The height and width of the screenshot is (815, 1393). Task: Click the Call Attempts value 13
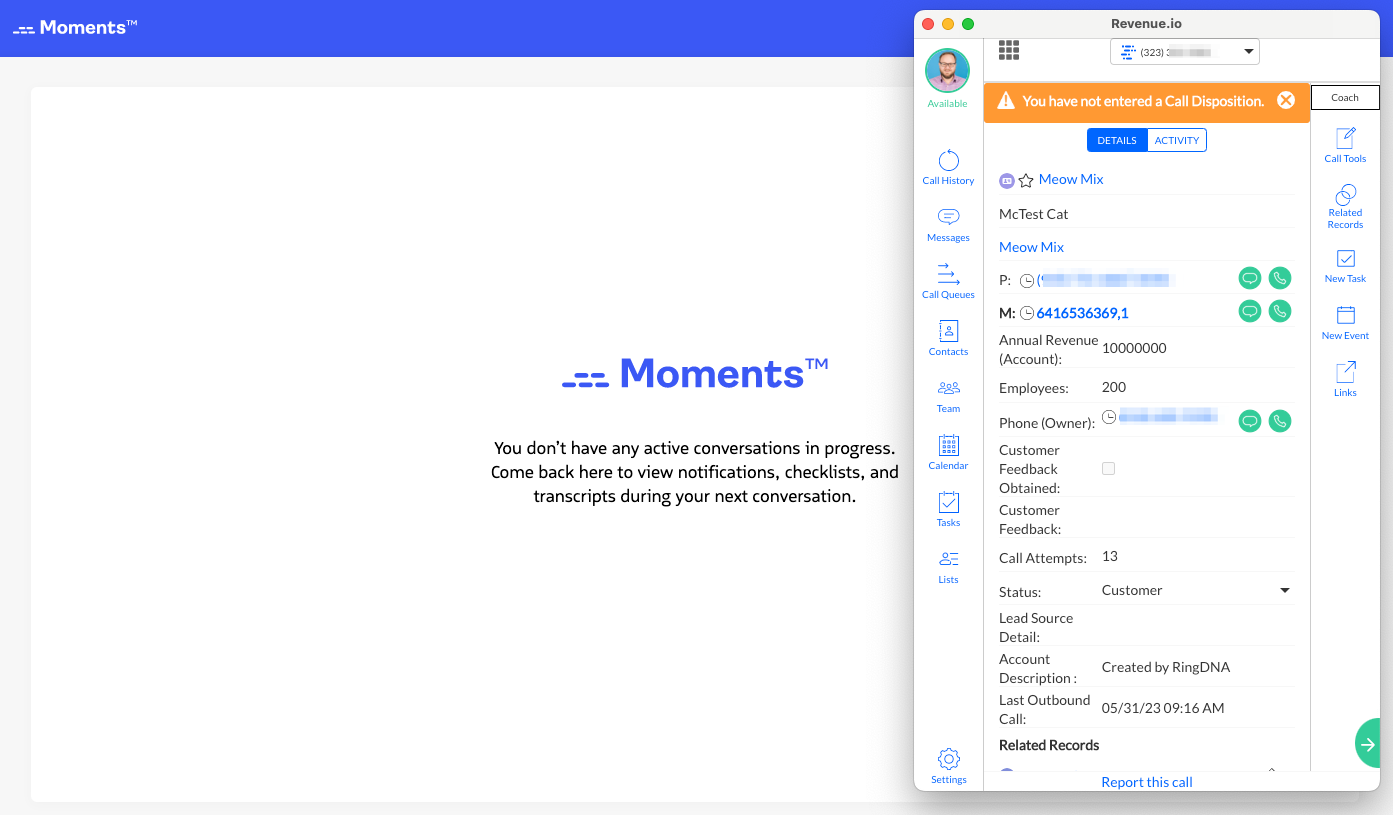1109,556
